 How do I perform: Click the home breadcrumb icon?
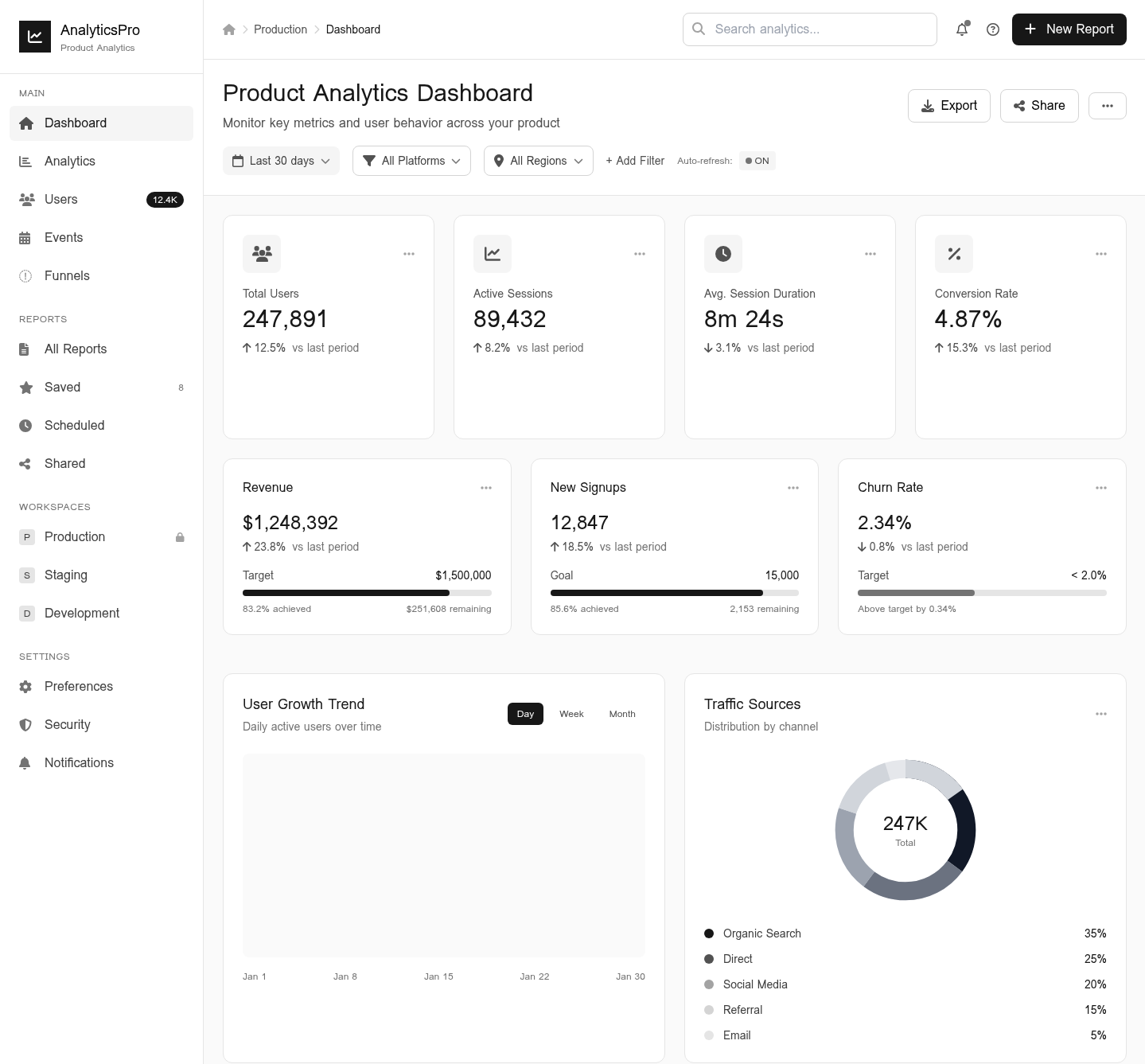(229, 29)
